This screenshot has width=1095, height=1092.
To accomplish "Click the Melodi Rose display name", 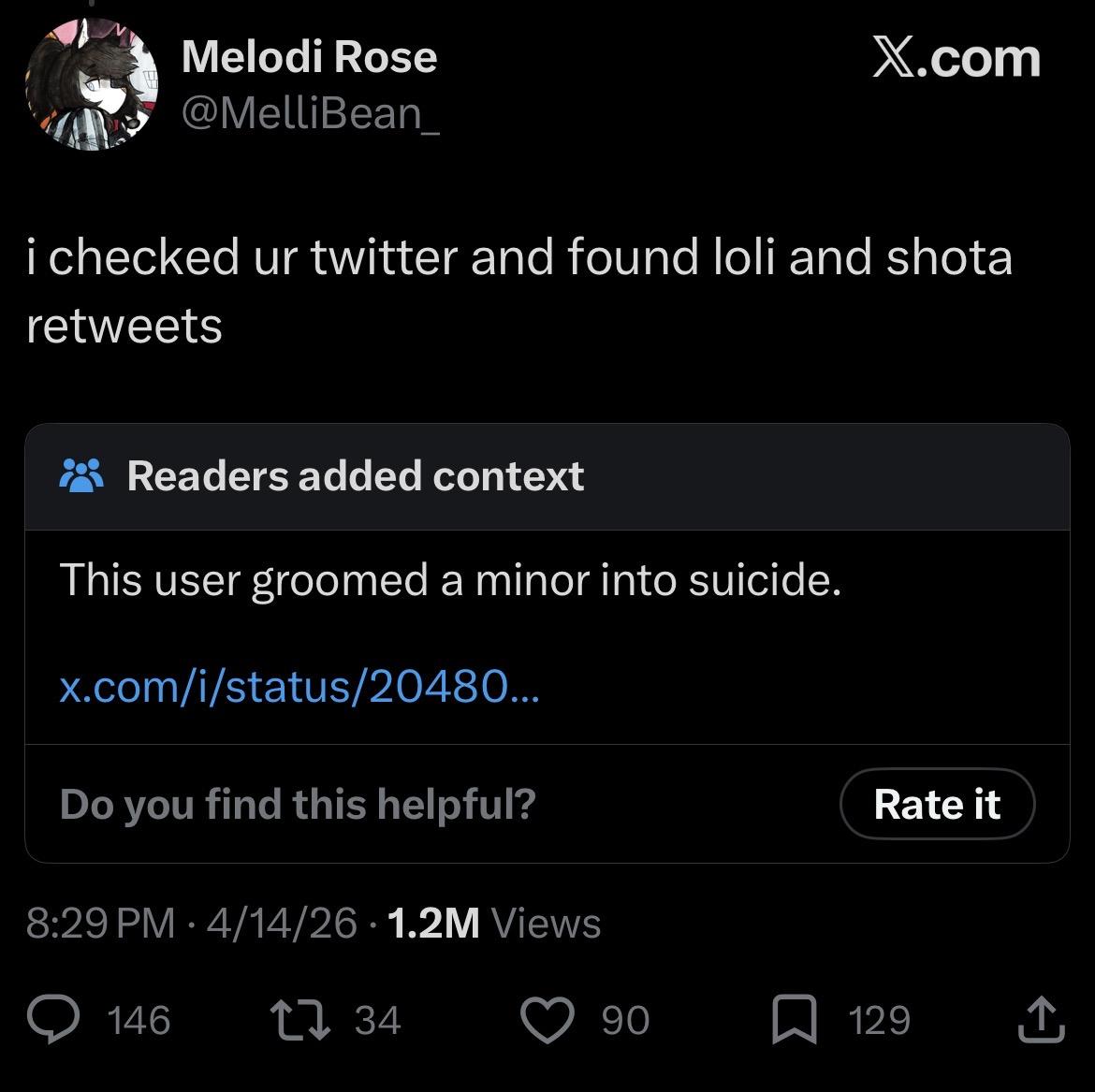I will 309,57.
